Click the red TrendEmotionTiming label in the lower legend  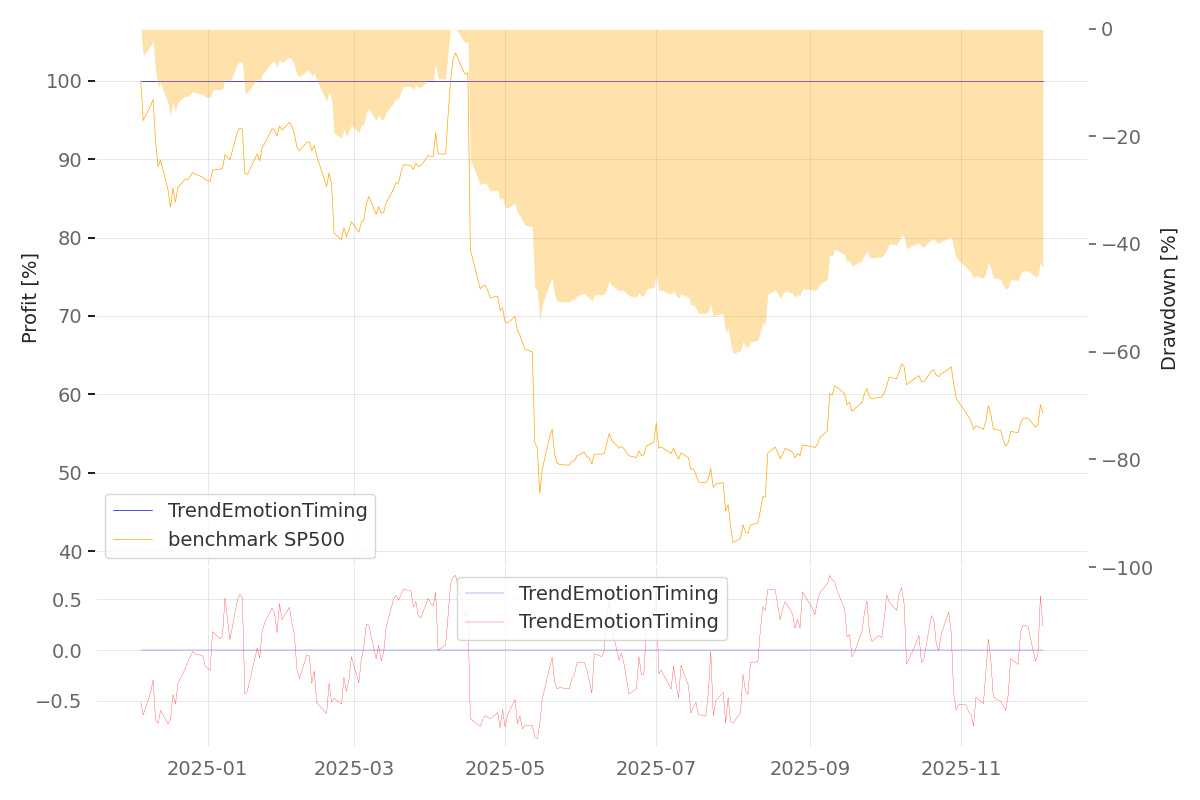(618, 622)
